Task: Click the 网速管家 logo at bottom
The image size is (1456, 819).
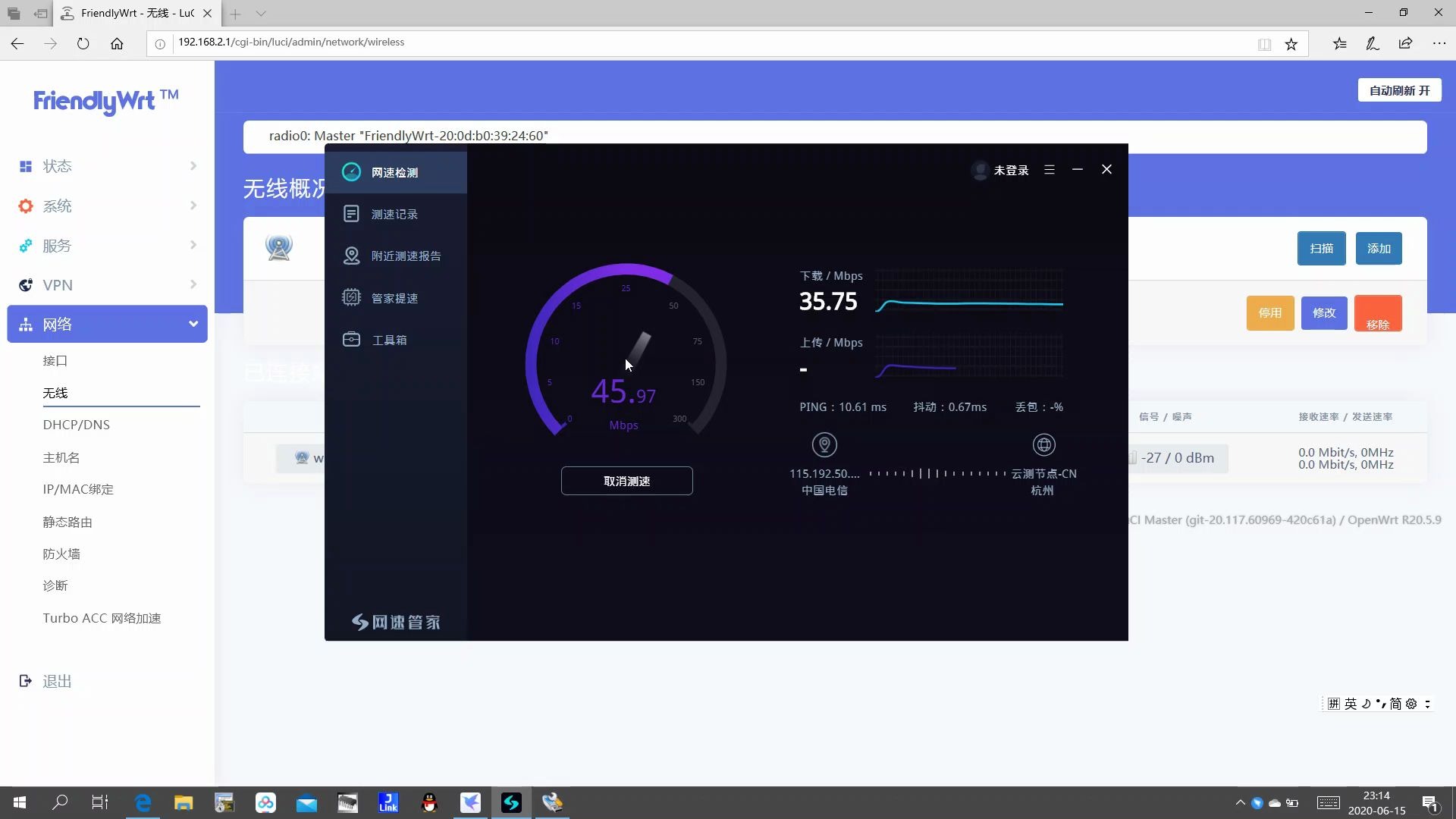Action: [395, 622]
